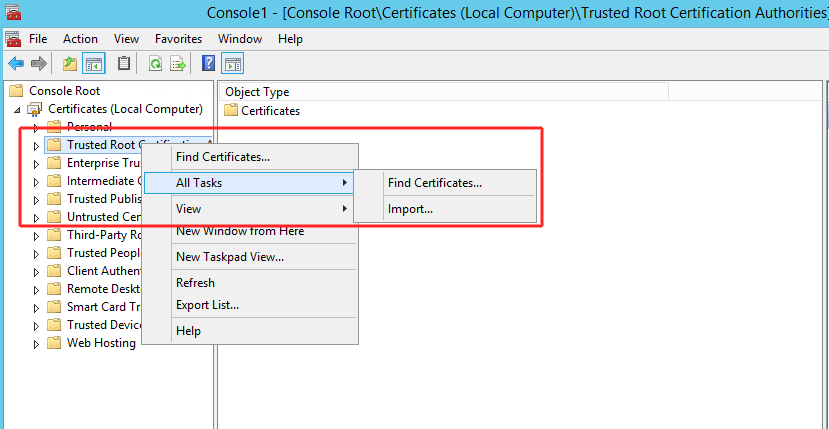Click the Export List toolbar icon
Image resolution: width=829 pixels, height=429 pixels.
[x=178, y=64]
